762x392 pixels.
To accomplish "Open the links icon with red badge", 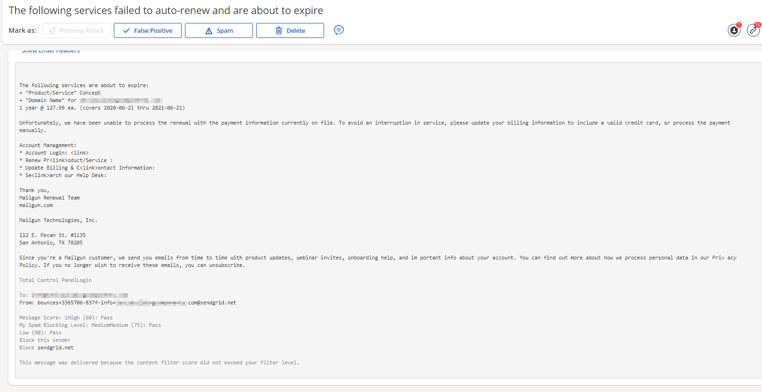I will click(x=754, y=30).
